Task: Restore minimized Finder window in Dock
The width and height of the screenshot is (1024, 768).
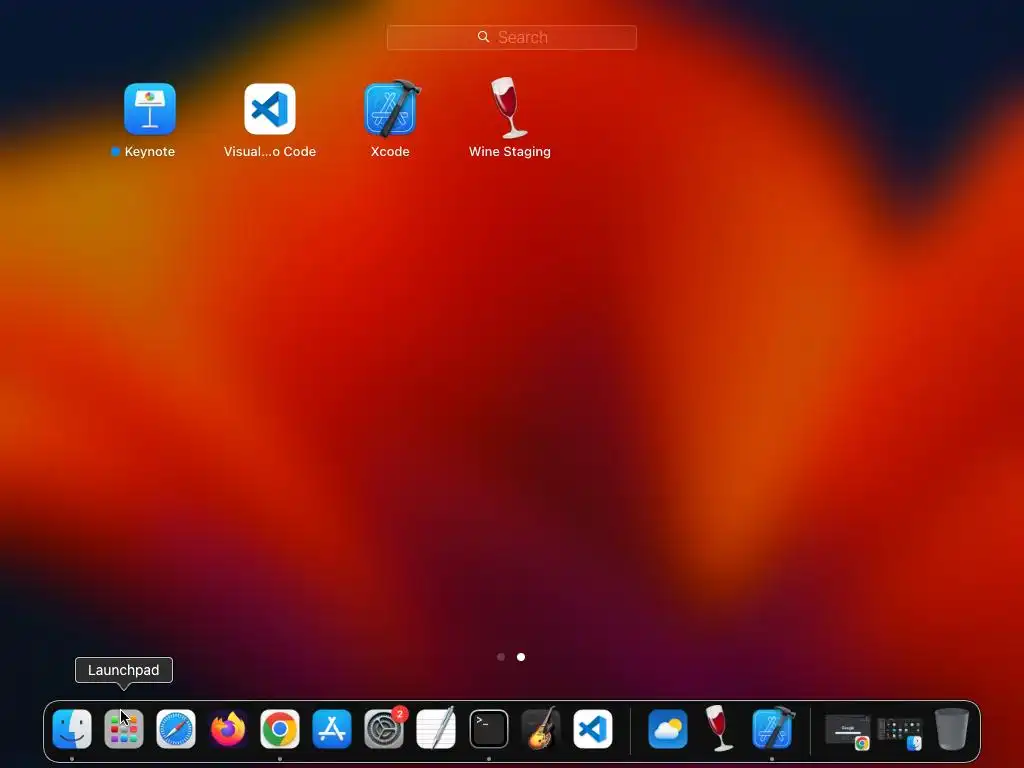Action: pyautogui.click(x=900, y=733)
